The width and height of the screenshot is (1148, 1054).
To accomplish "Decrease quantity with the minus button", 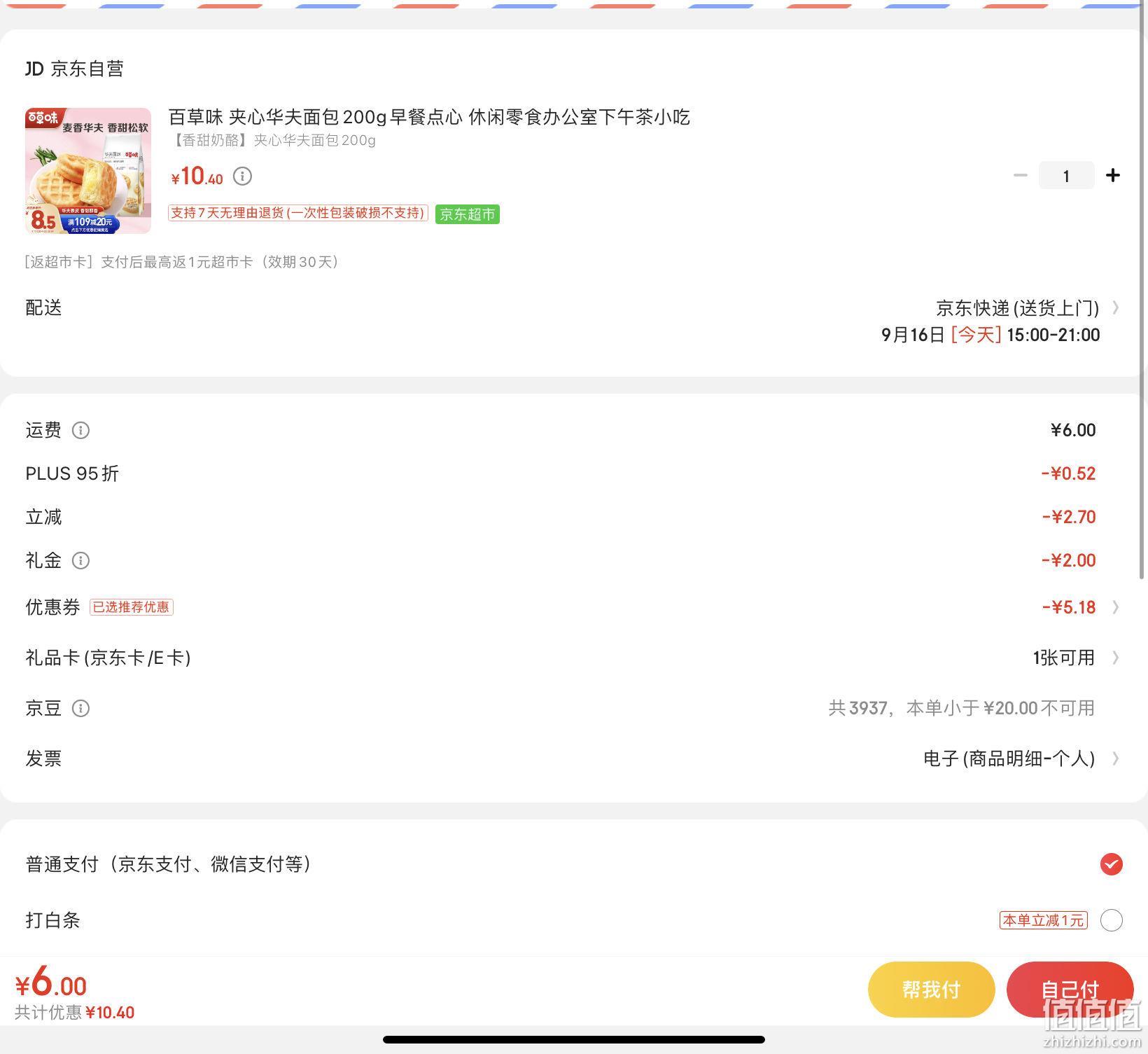I will click(1021, 175).
